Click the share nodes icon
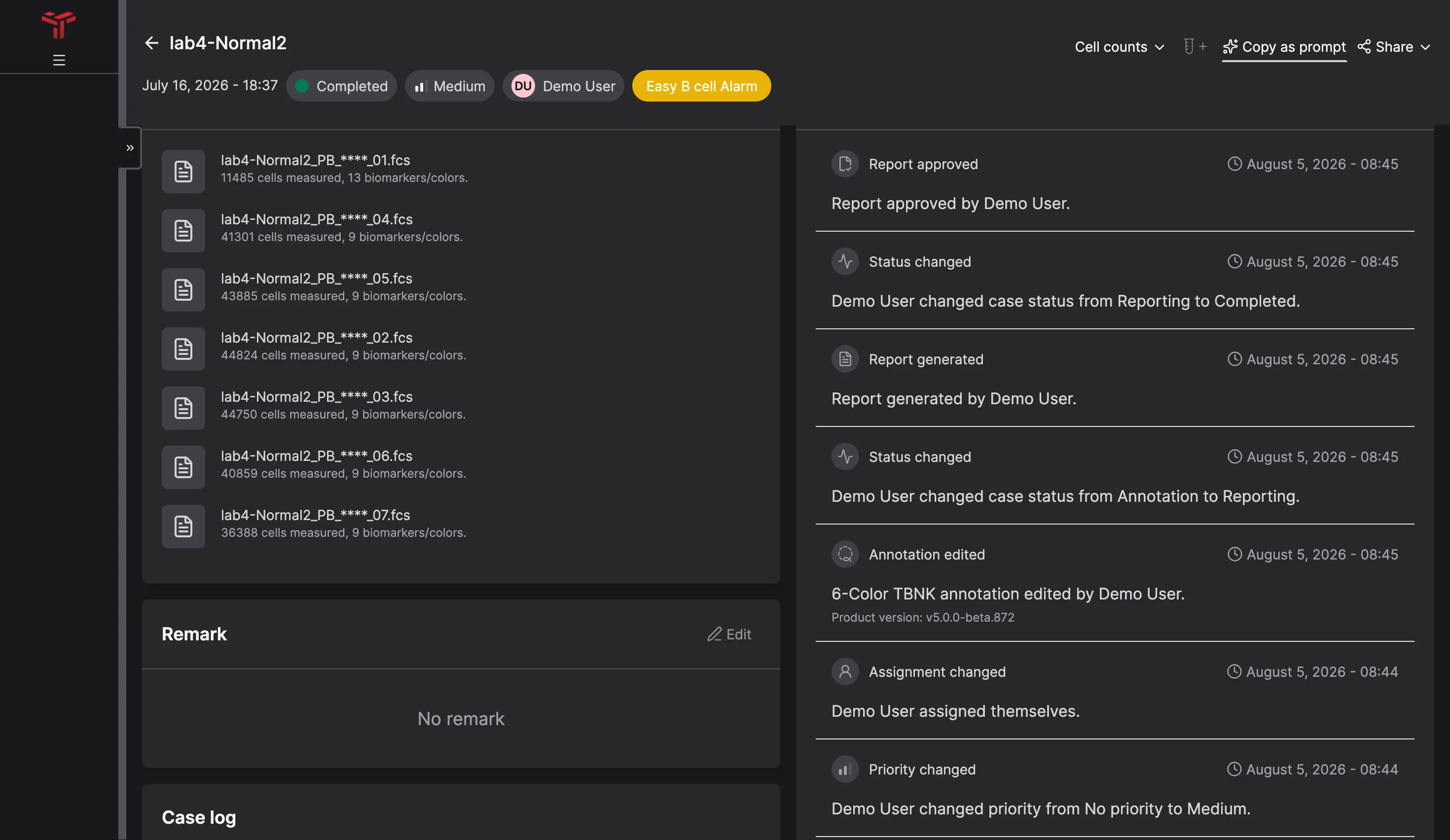1450x840 pixels. [x=1364, y=46]
